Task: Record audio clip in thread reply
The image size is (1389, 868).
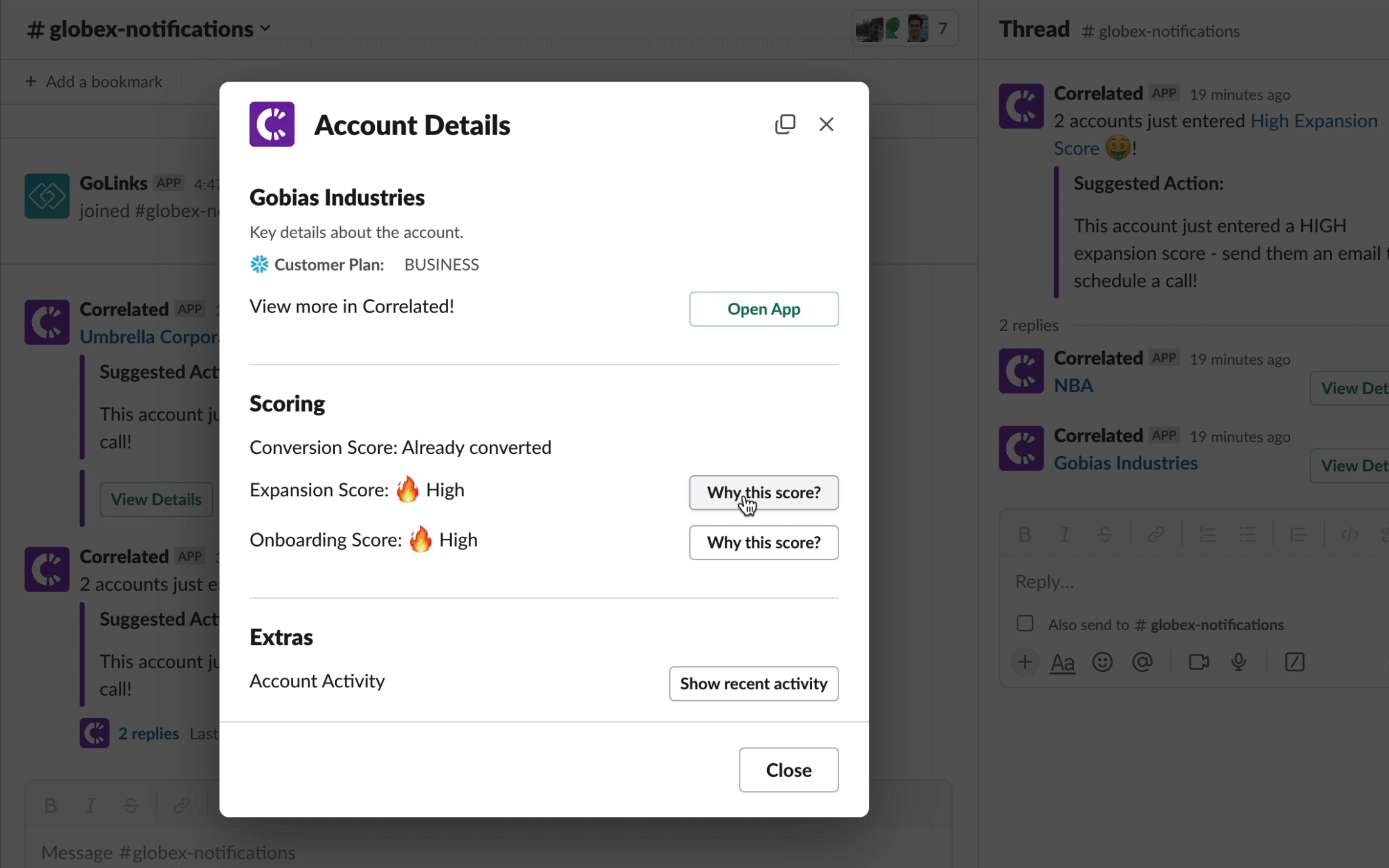Action: point(1239,662)
